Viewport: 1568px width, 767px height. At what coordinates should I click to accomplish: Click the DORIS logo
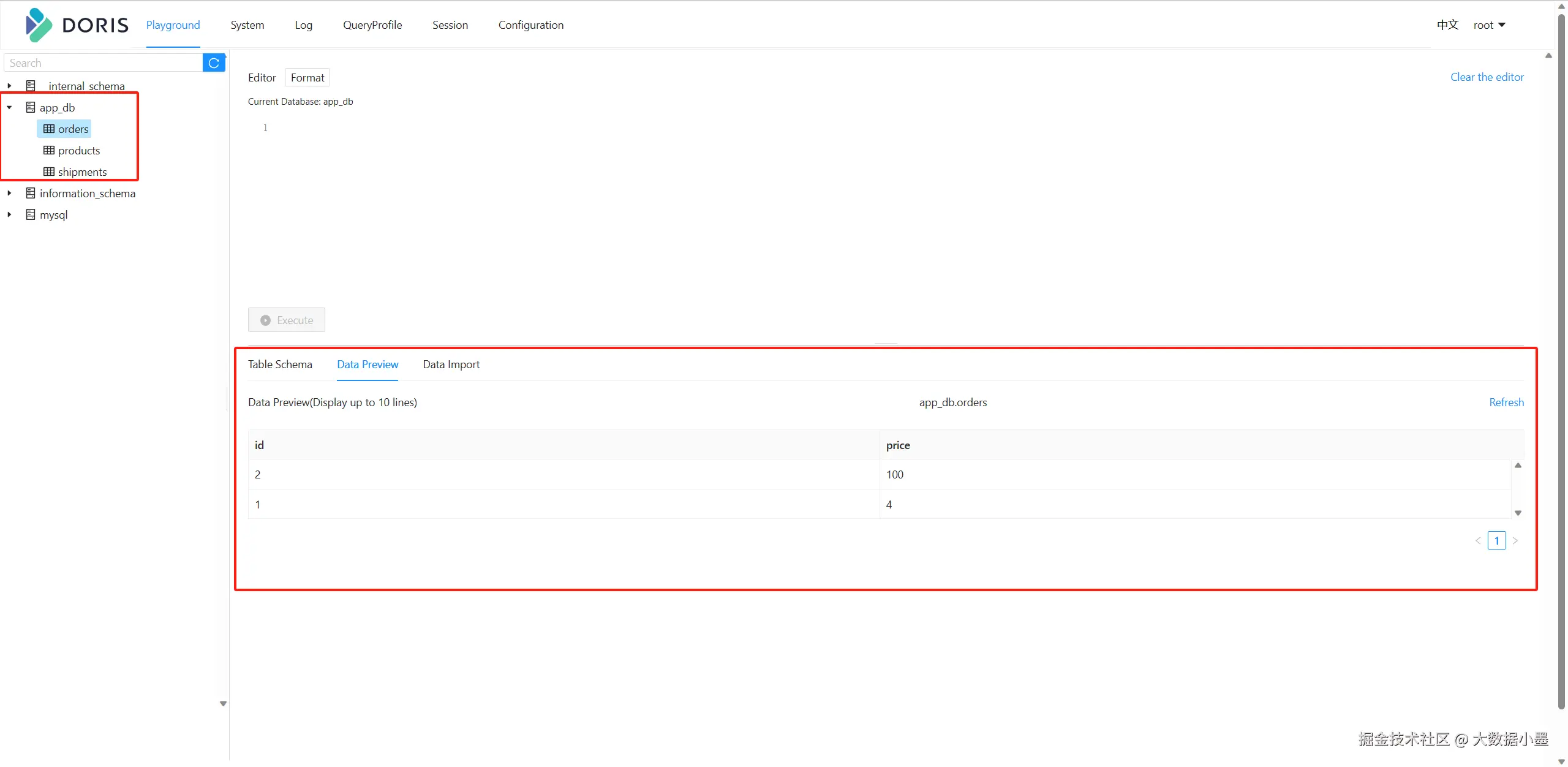(77, 25)
